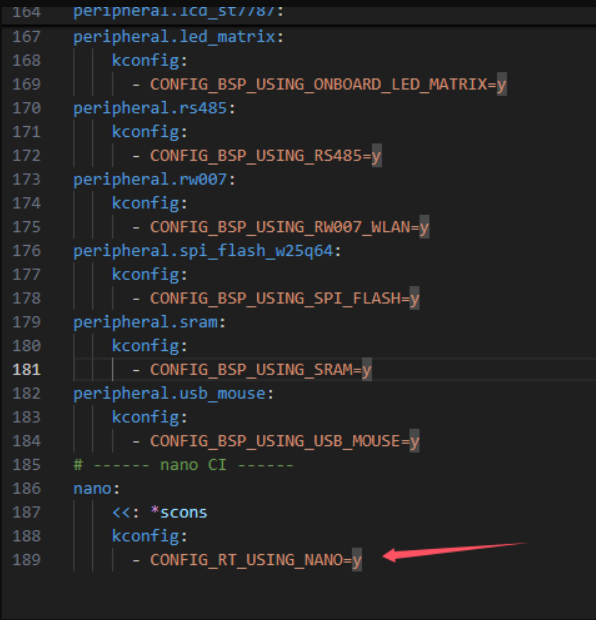Click 'peripheral.rw007:' key
The width and height of the screenshot is (596, 620).
[x=154, y=180]
